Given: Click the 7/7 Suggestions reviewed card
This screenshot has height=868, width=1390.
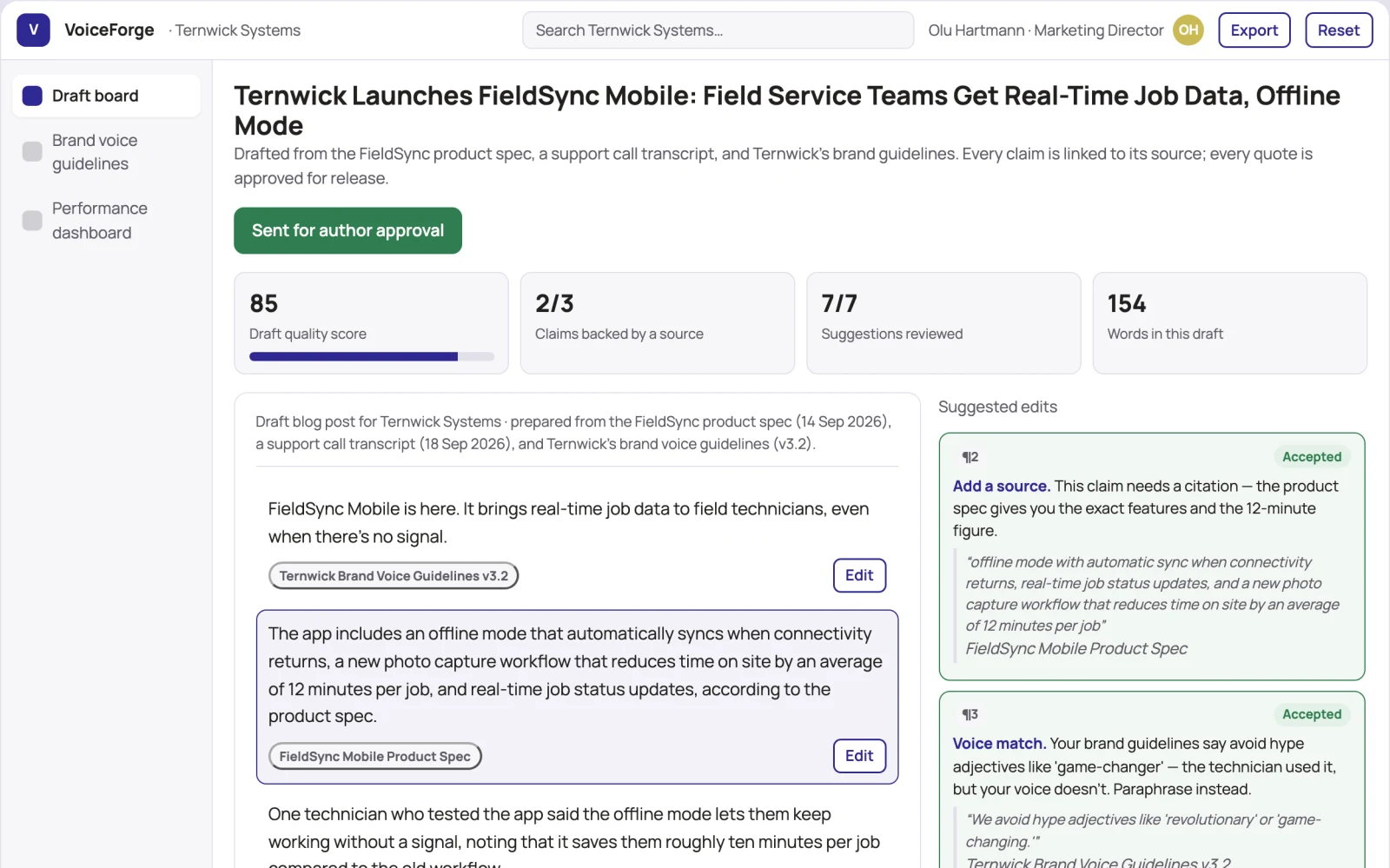Looking at the screenshot, I should (x=943, y=323).
